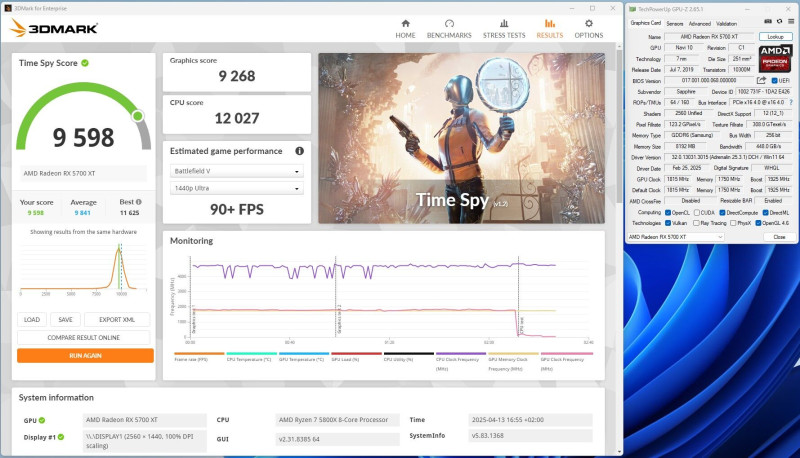Click the Lookup button in GPU-Z
Viewport: 800px width, 458px height.
coord(776,37)
